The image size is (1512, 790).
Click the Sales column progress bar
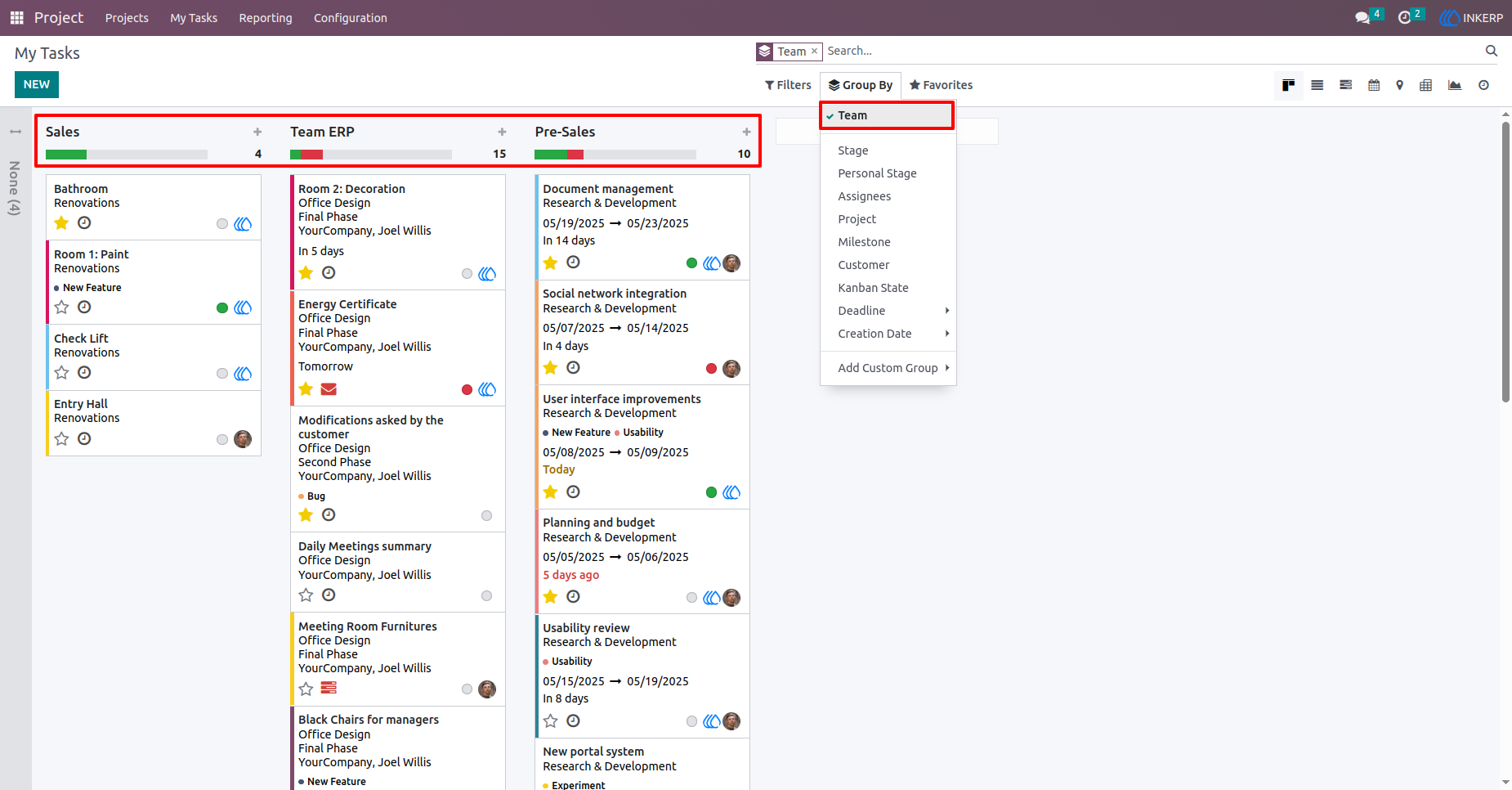[126, 155]
